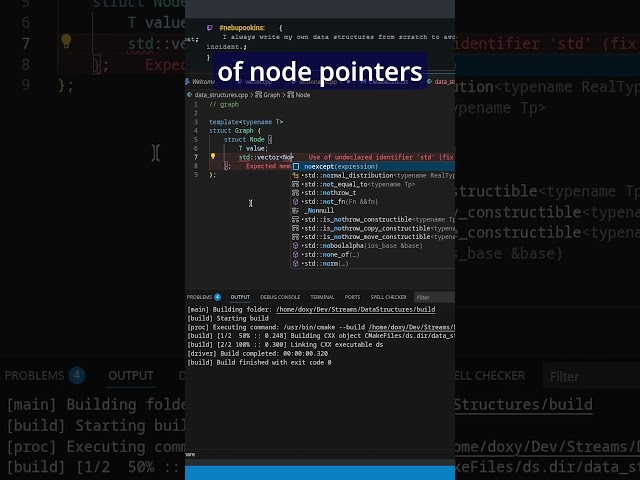Click the 'of node pointers' video caption
Viewport: 640px width, 480px height.
pos(320,71)
